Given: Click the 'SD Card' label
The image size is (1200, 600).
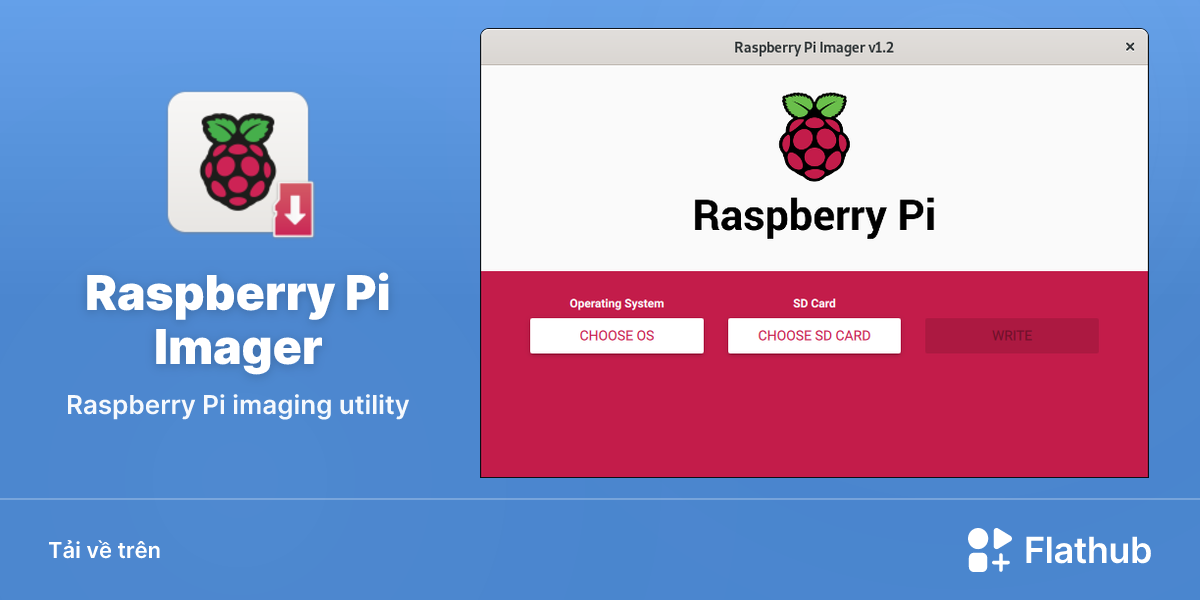Looking at the screenshot, I should tap(814, 303).
